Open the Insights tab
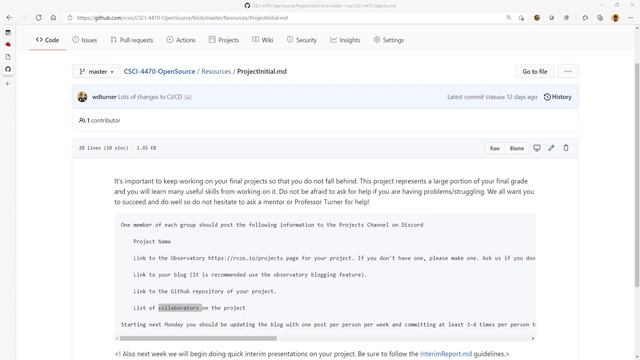640x360 pixels. pos(345,40)
